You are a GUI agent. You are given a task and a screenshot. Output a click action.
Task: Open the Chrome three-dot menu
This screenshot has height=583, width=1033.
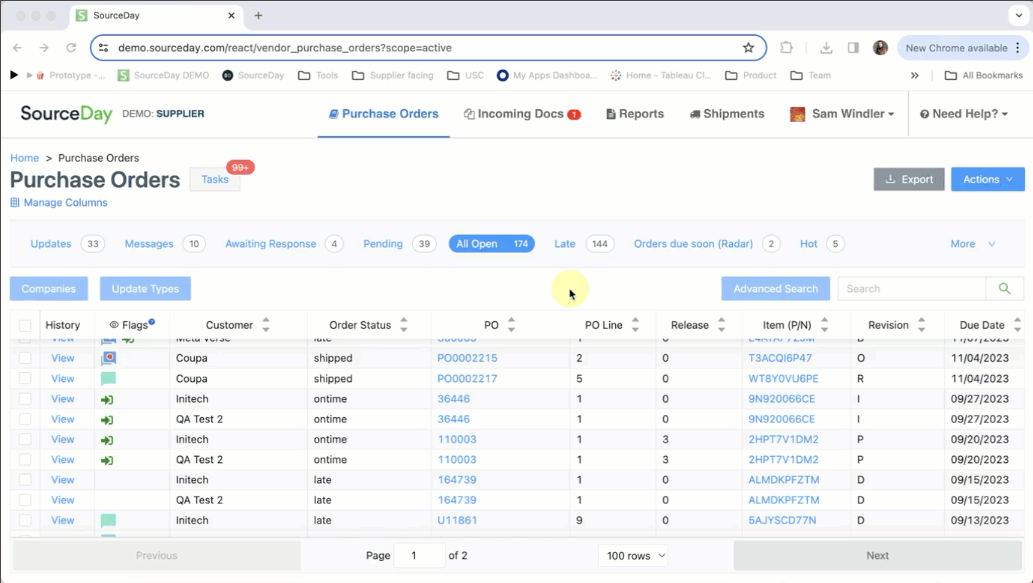(1018, 47)
